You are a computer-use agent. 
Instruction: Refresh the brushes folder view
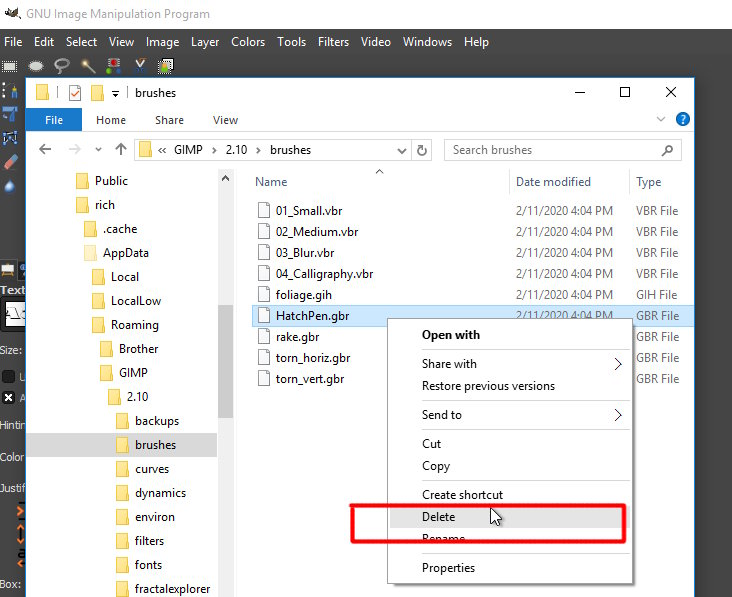(422, 150)
